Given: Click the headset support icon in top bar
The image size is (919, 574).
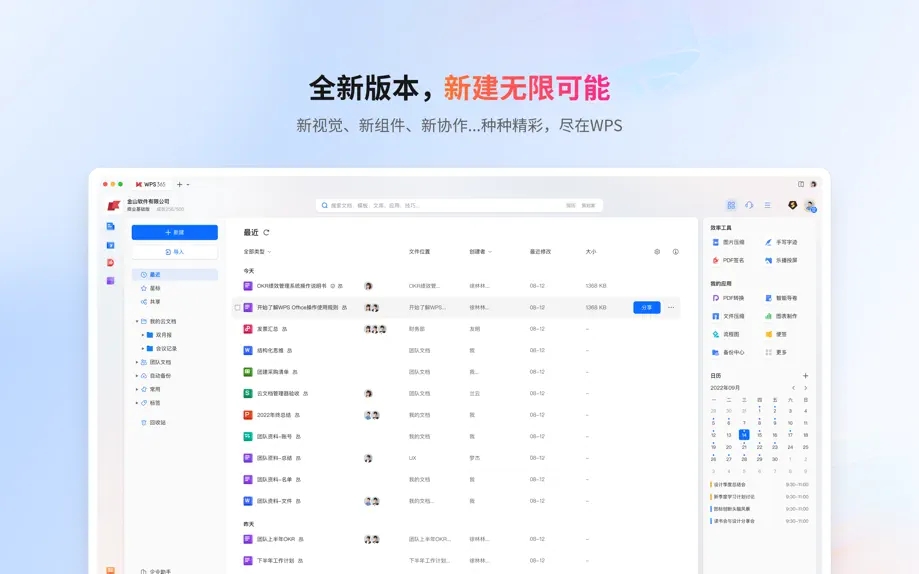Looking at the screenshot, I should (749, 205).
